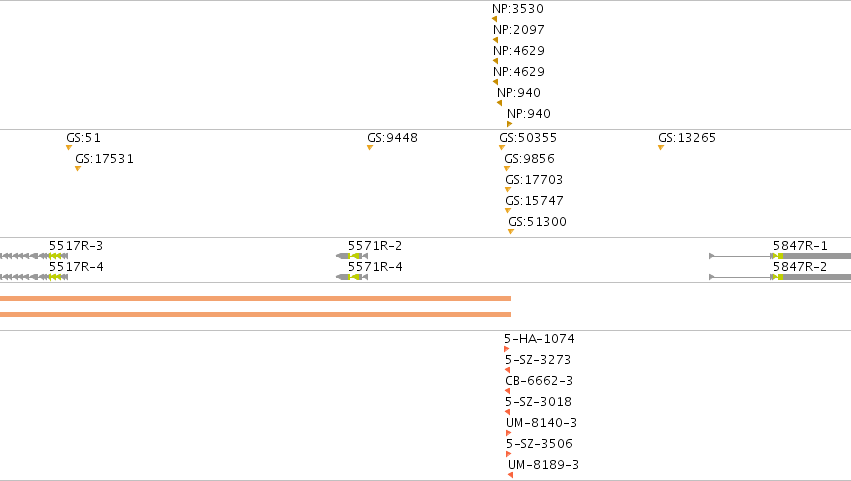Click the GS:9856 label
This screenshot has width=851, height=481.
(x=530, y=159)
